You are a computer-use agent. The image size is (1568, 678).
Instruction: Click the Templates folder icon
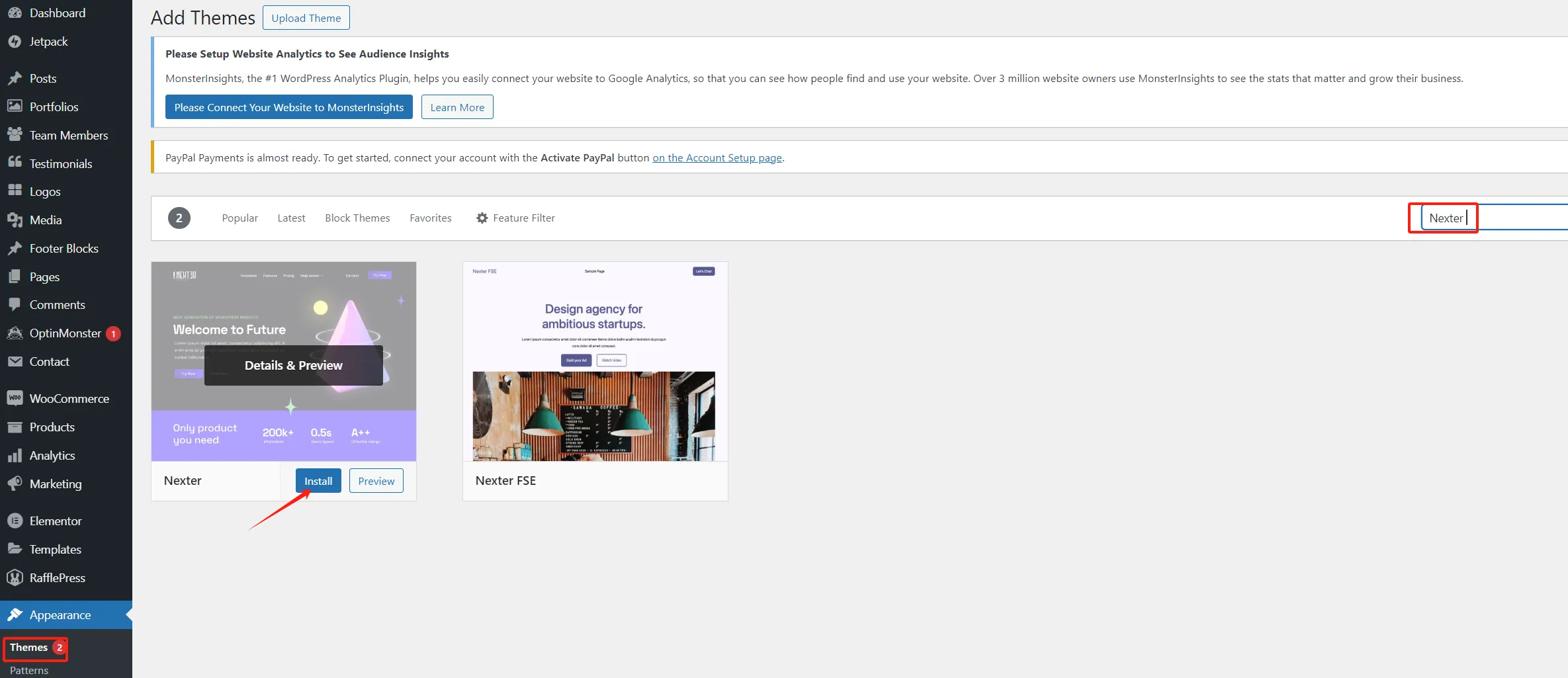tap(15, 549)
